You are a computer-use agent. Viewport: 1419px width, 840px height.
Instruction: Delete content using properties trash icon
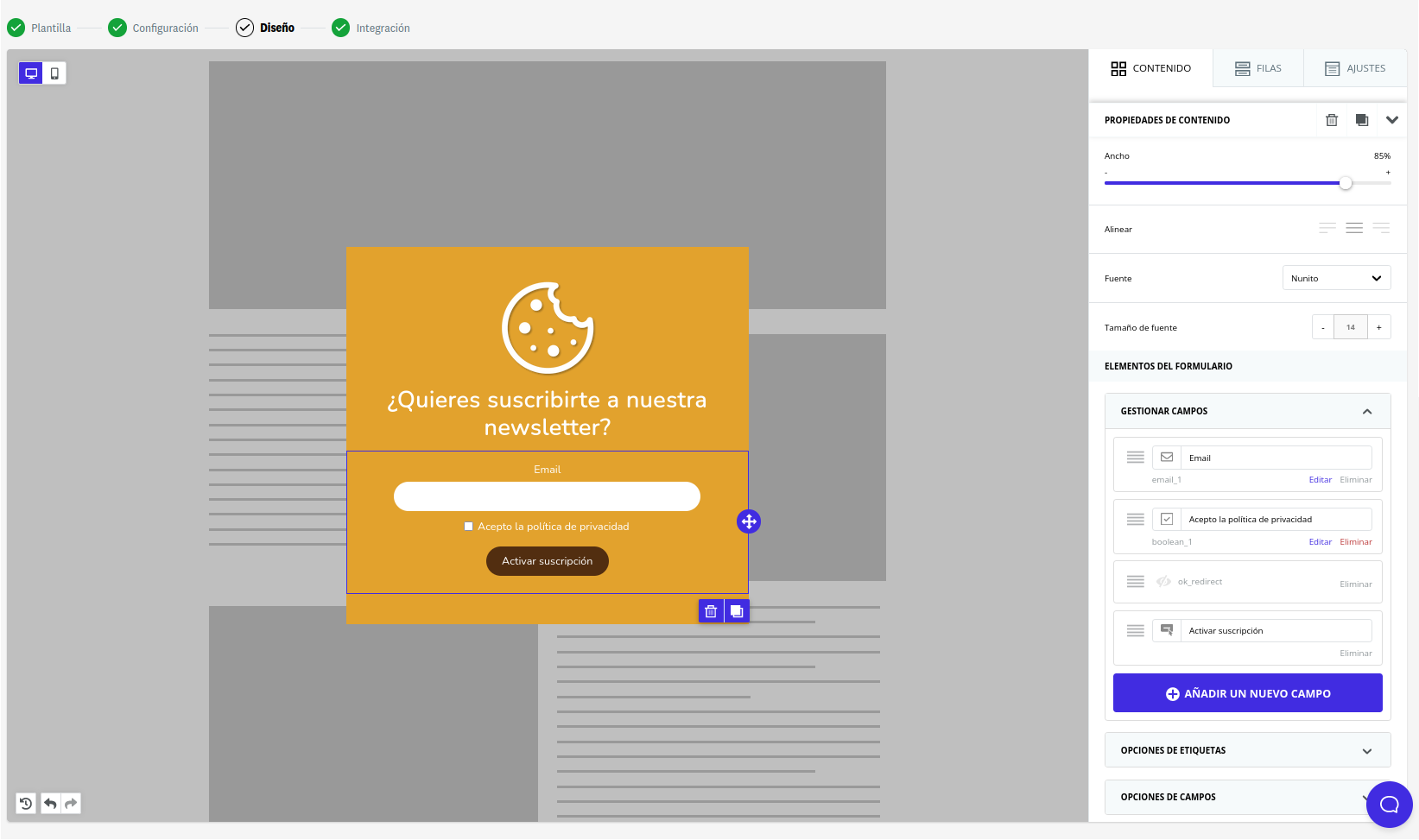point(1332,120)
